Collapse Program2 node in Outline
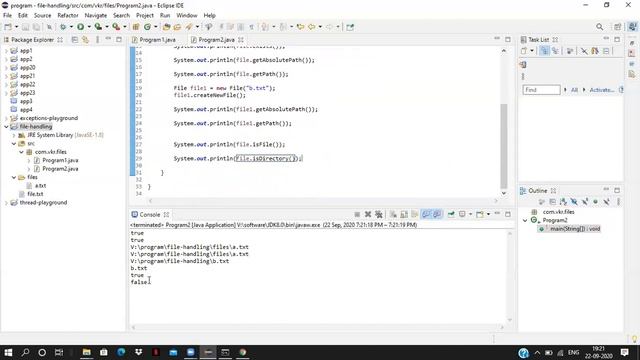This screenshot has height=360, width=640. pos(525,220)
